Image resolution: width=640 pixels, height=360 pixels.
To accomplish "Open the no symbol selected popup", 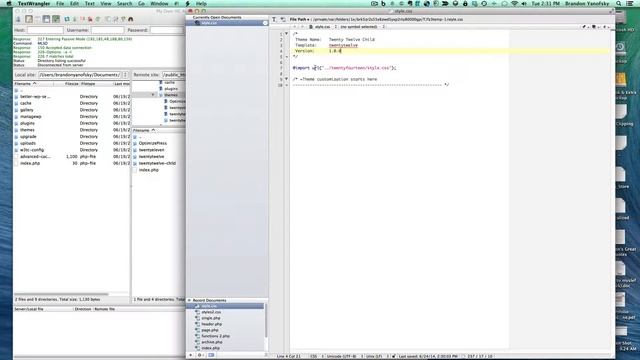I will (362, 27).
